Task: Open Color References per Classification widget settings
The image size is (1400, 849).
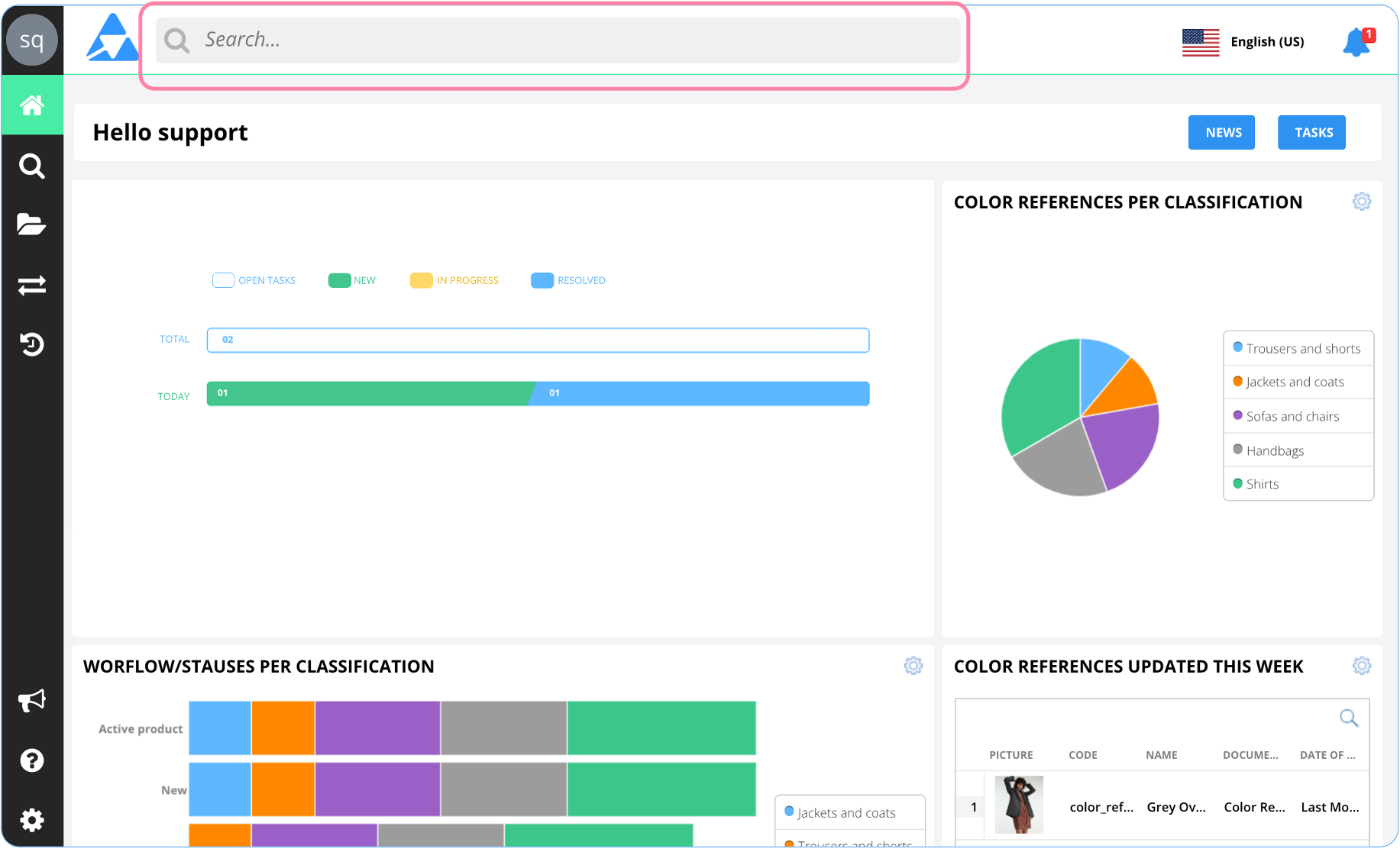Action: pyautogui.click(x=1362, y=202)
